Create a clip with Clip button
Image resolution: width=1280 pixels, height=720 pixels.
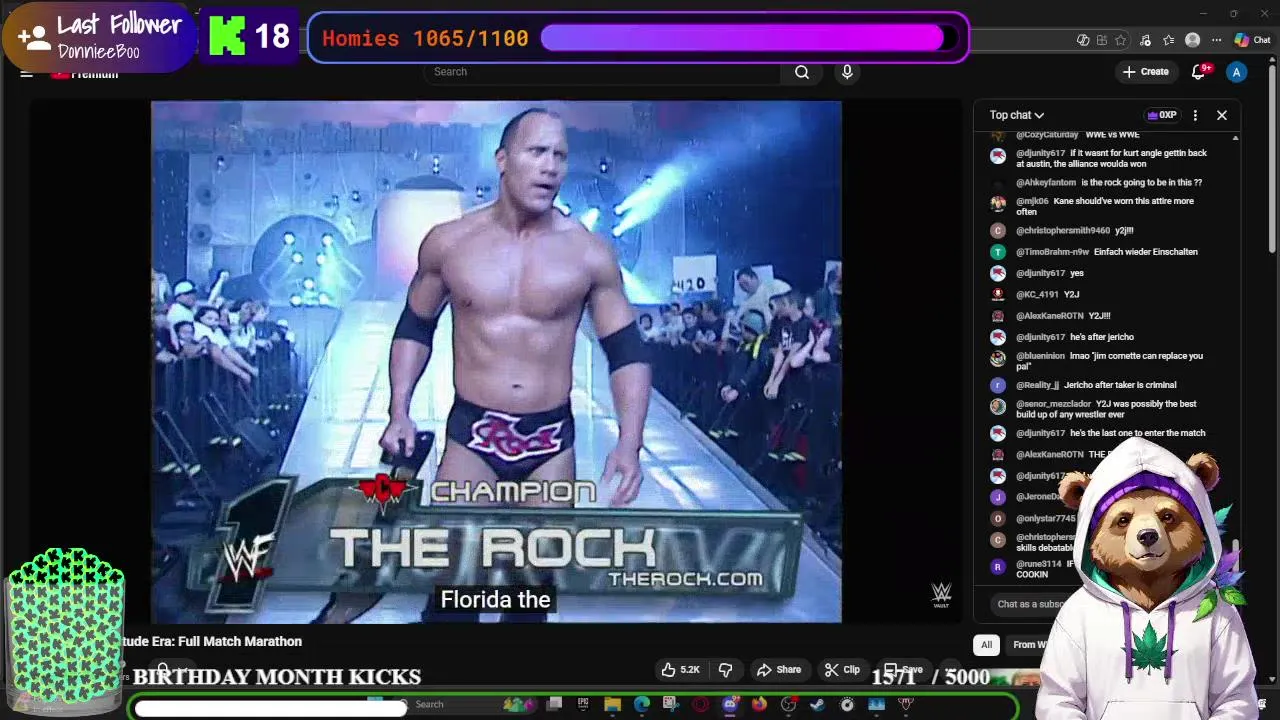coord(842,670)
